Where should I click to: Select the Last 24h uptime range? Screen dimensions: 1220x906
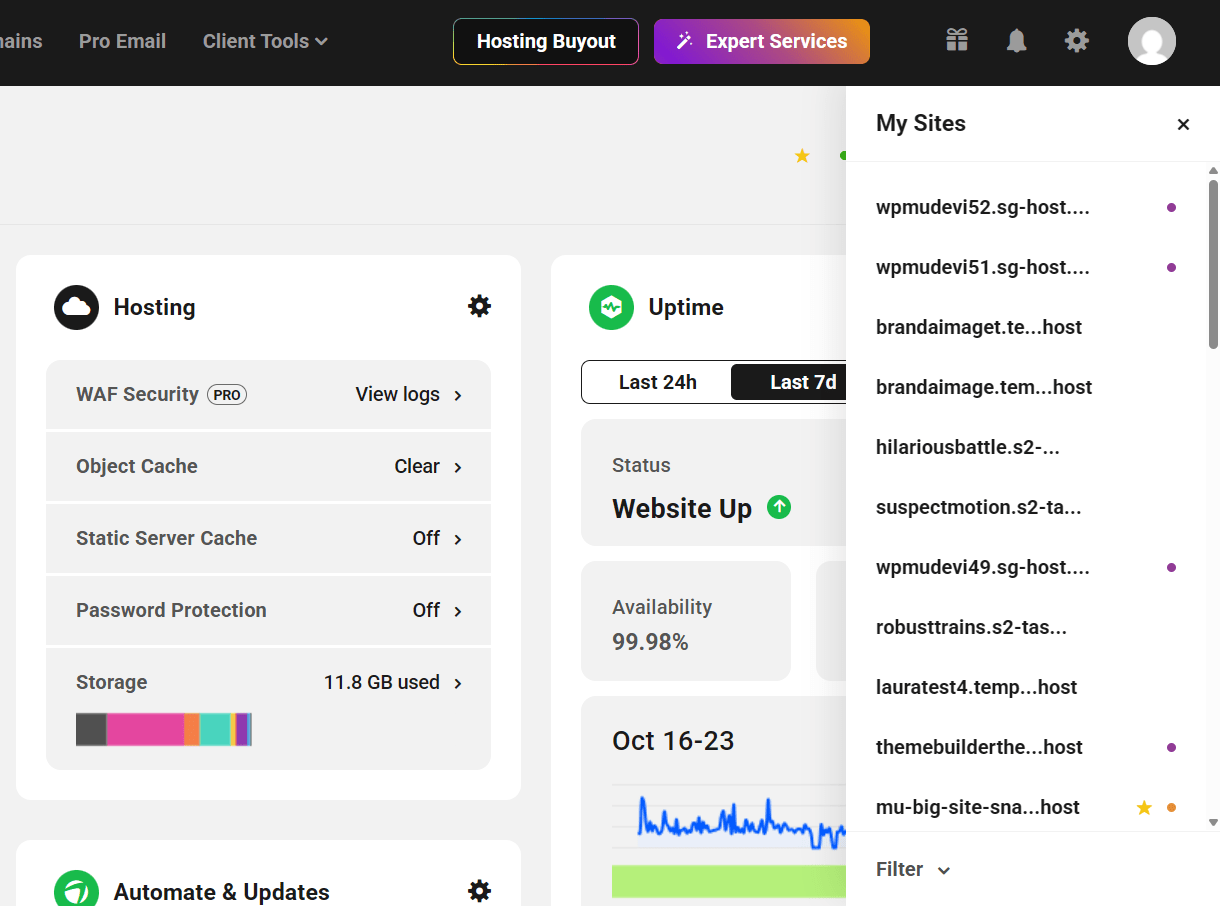tap(657, 382)
